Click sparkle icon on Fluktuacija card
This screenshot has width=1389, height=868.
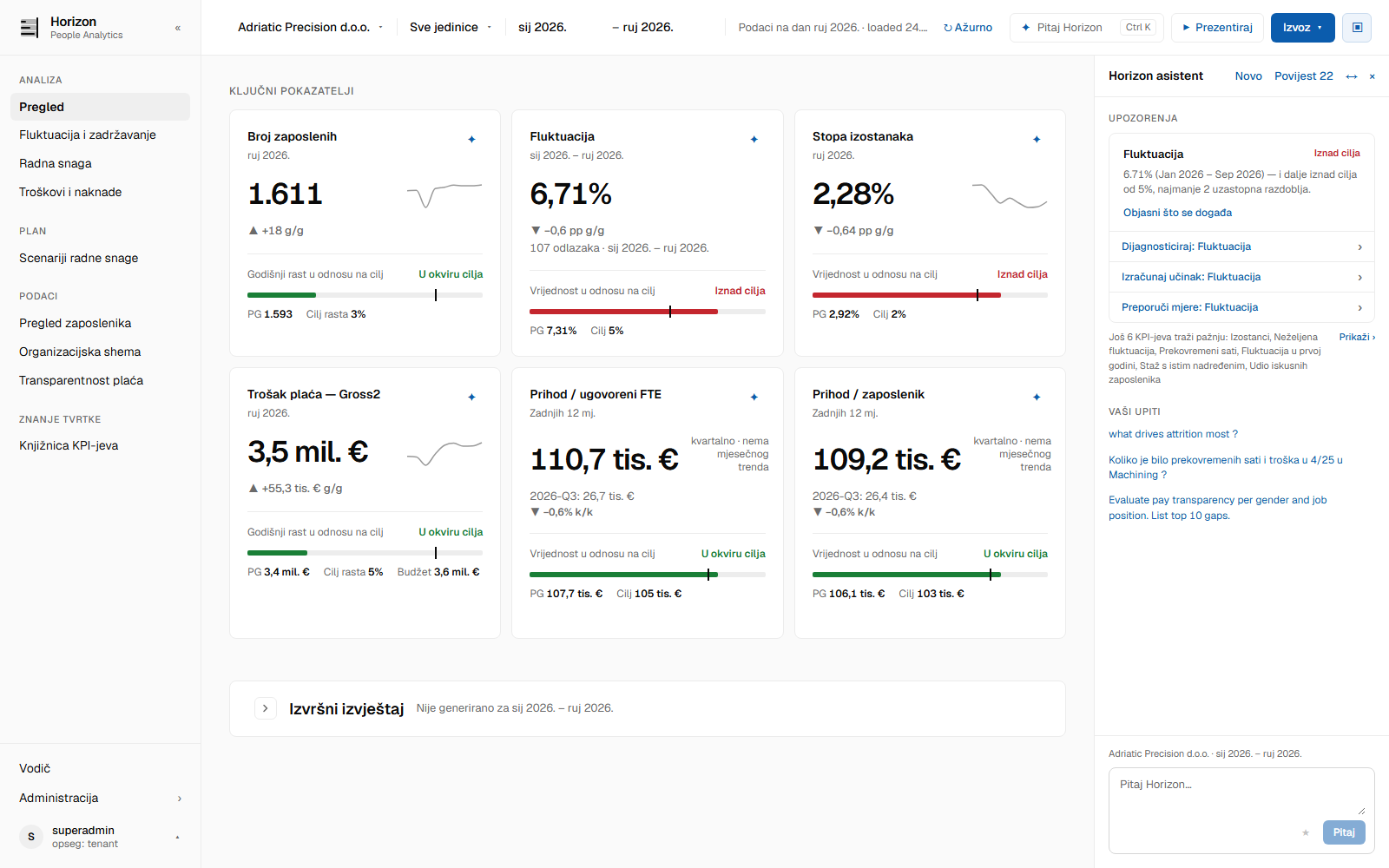[x=754, y=139]
